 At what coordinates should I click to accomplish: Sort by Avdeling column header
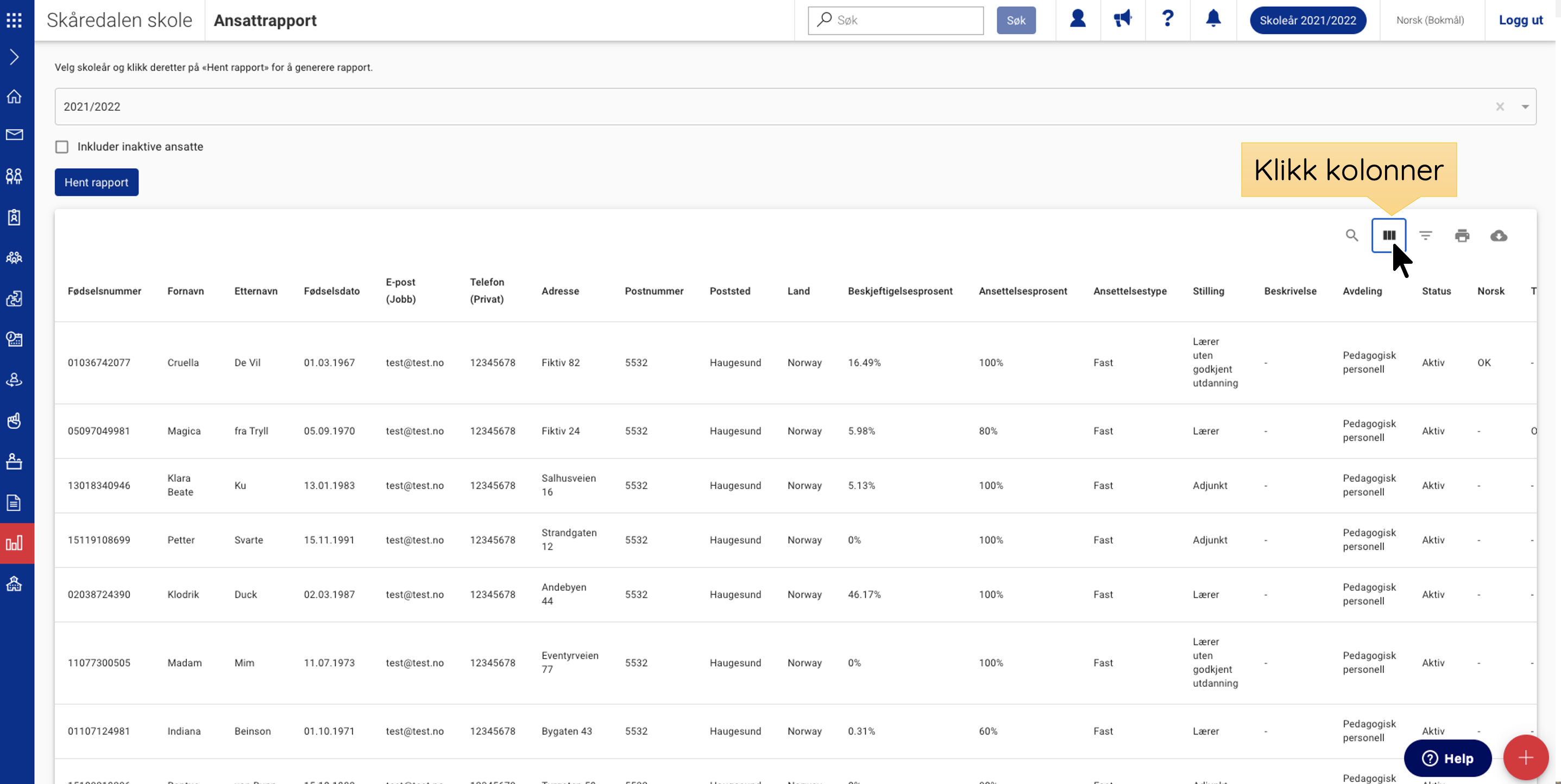[x=1362, y=291]
